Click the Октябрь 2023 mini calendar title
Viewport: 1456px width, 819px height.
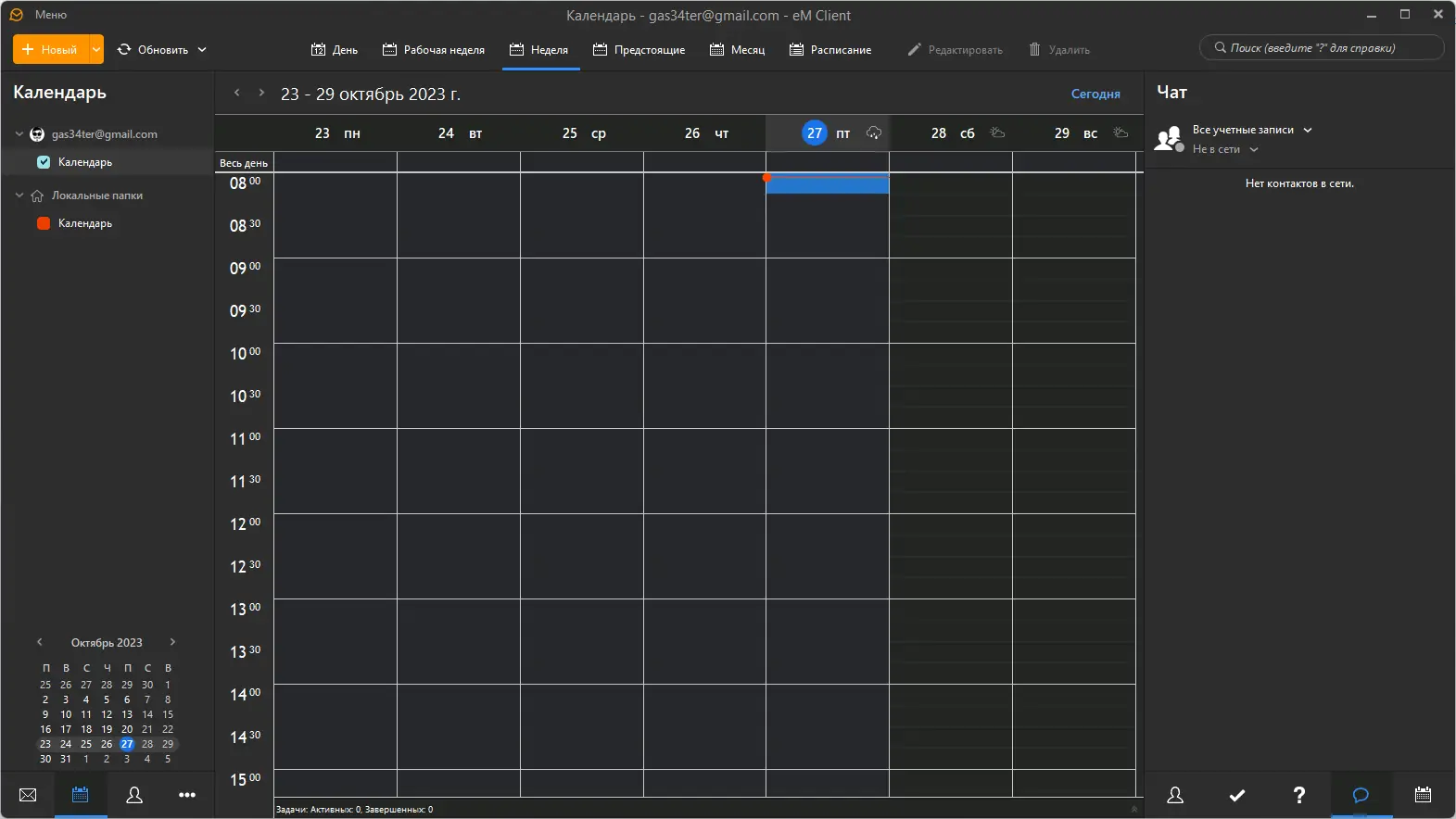click(x=107, y=643)
